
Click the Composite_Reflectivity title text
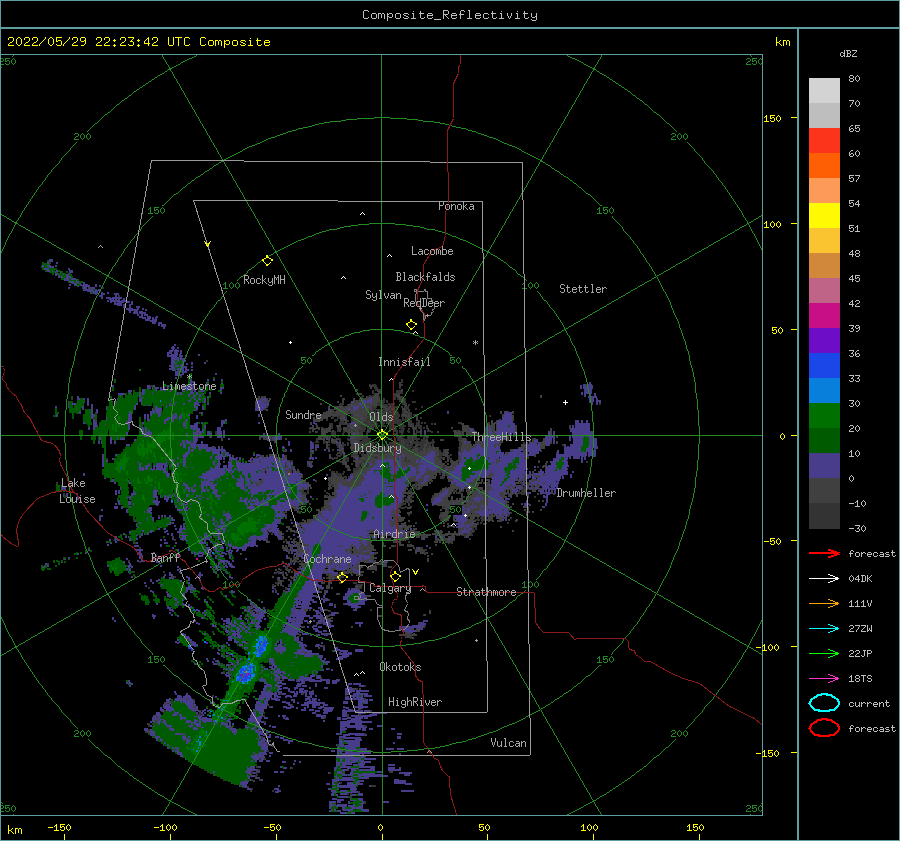coord(450,15)
